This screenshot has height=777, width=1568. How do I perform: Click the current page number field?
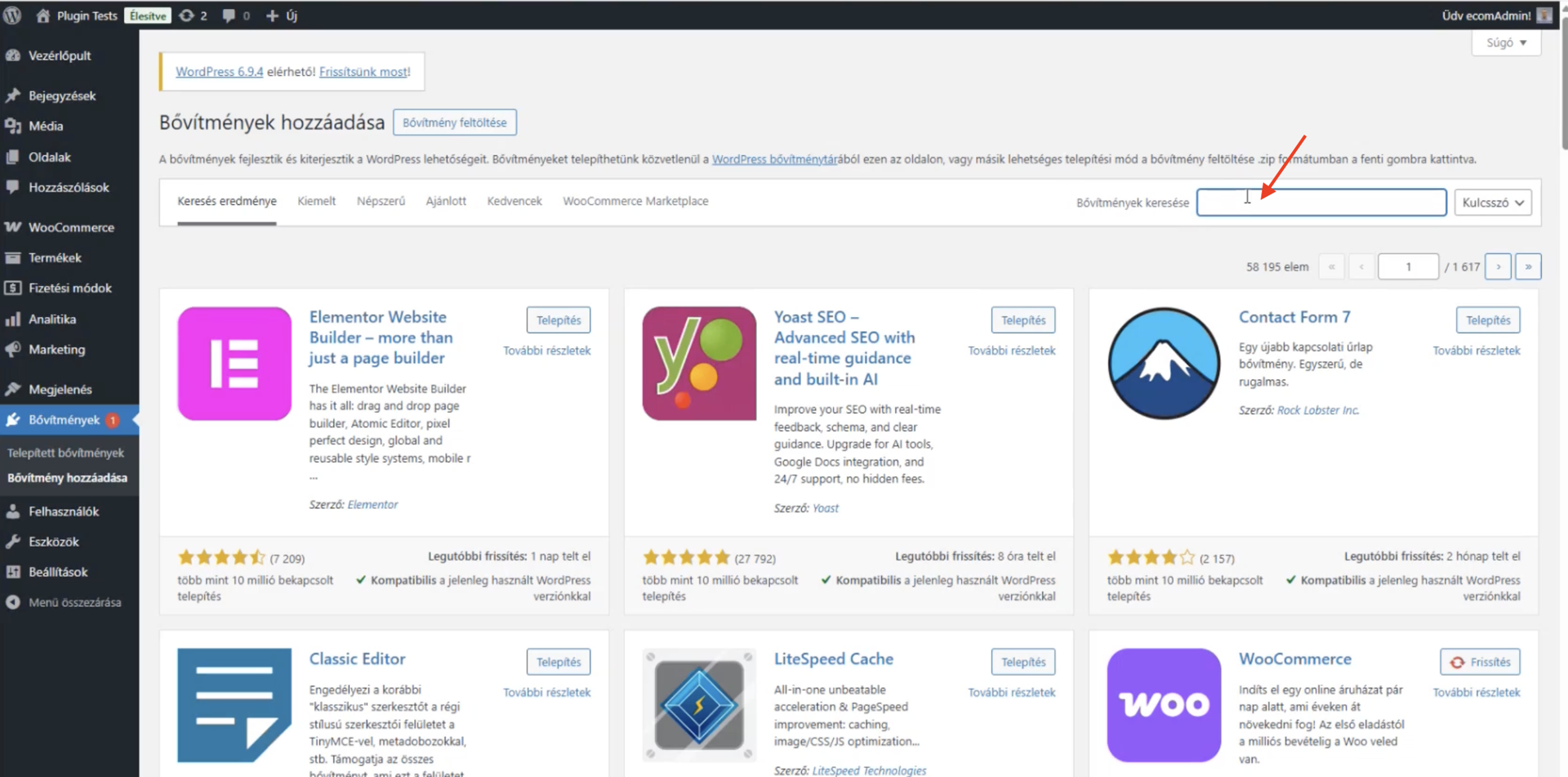(1408, 266)
